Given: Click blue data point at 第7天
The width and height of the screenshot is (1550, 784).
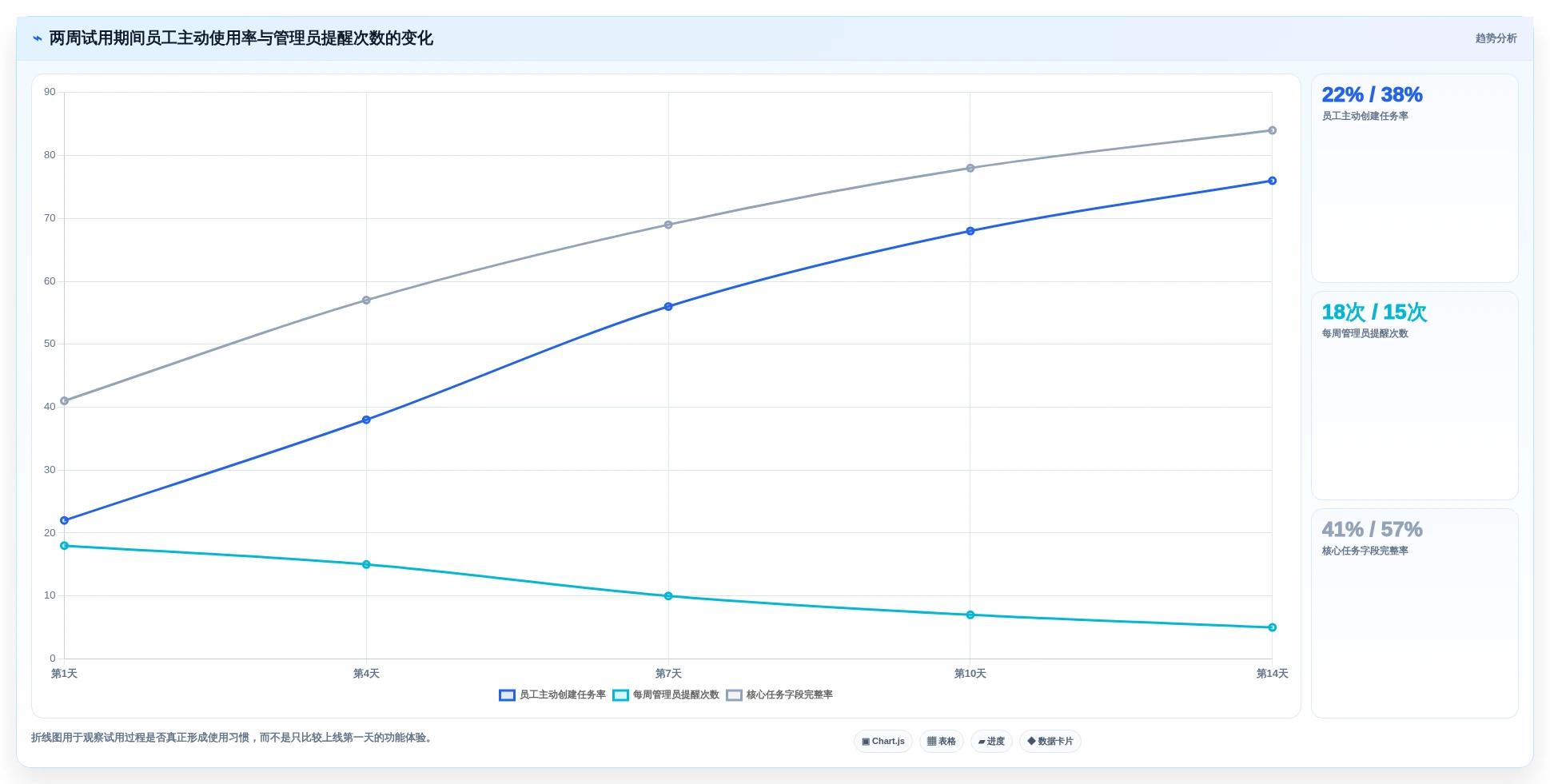Looking at the screenshot, I should (x=668, y=307).
